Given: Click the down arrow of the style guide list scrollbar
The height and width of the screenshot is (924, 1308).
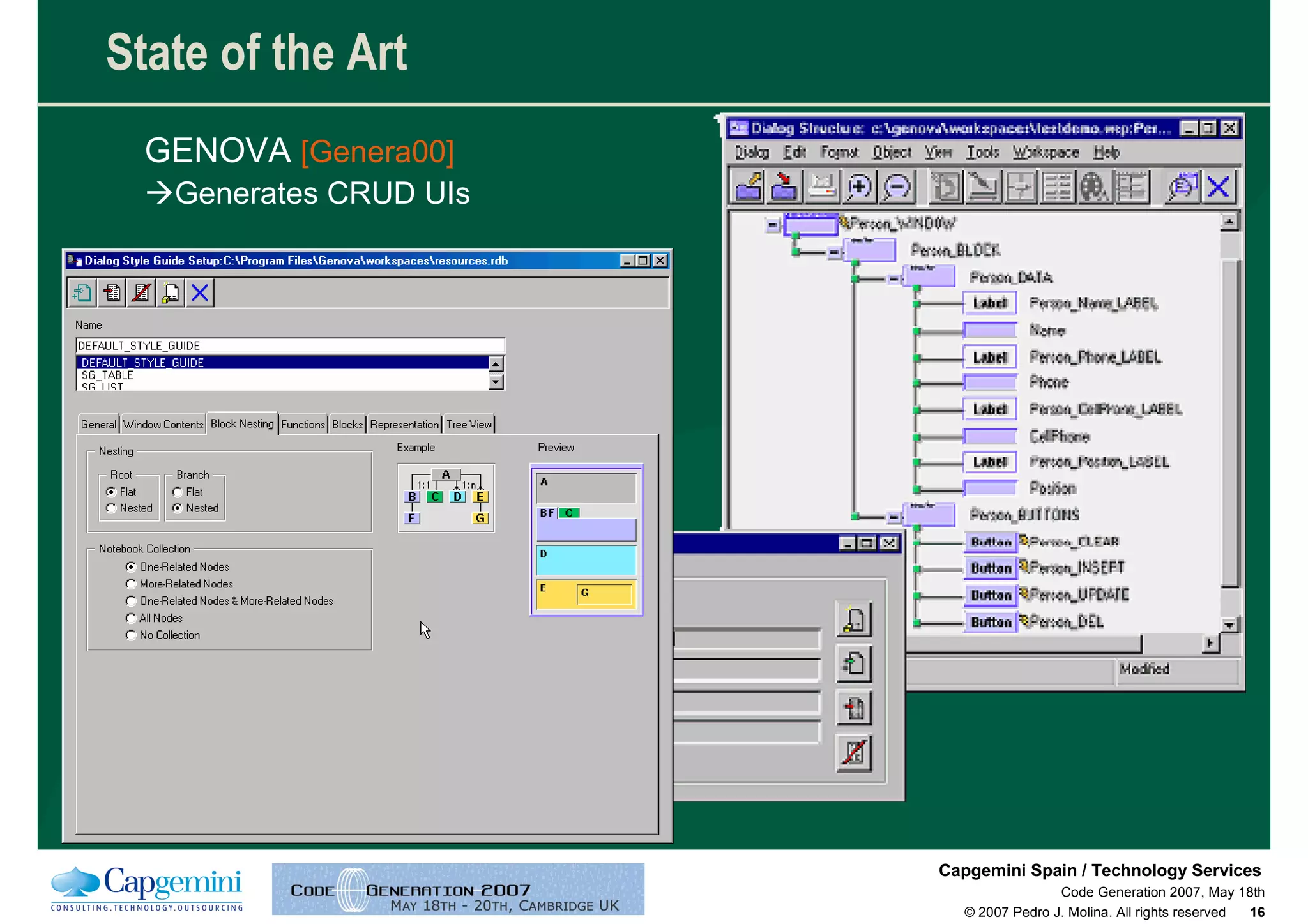Looking at the screenshot, I should click(x=496, y=382).
